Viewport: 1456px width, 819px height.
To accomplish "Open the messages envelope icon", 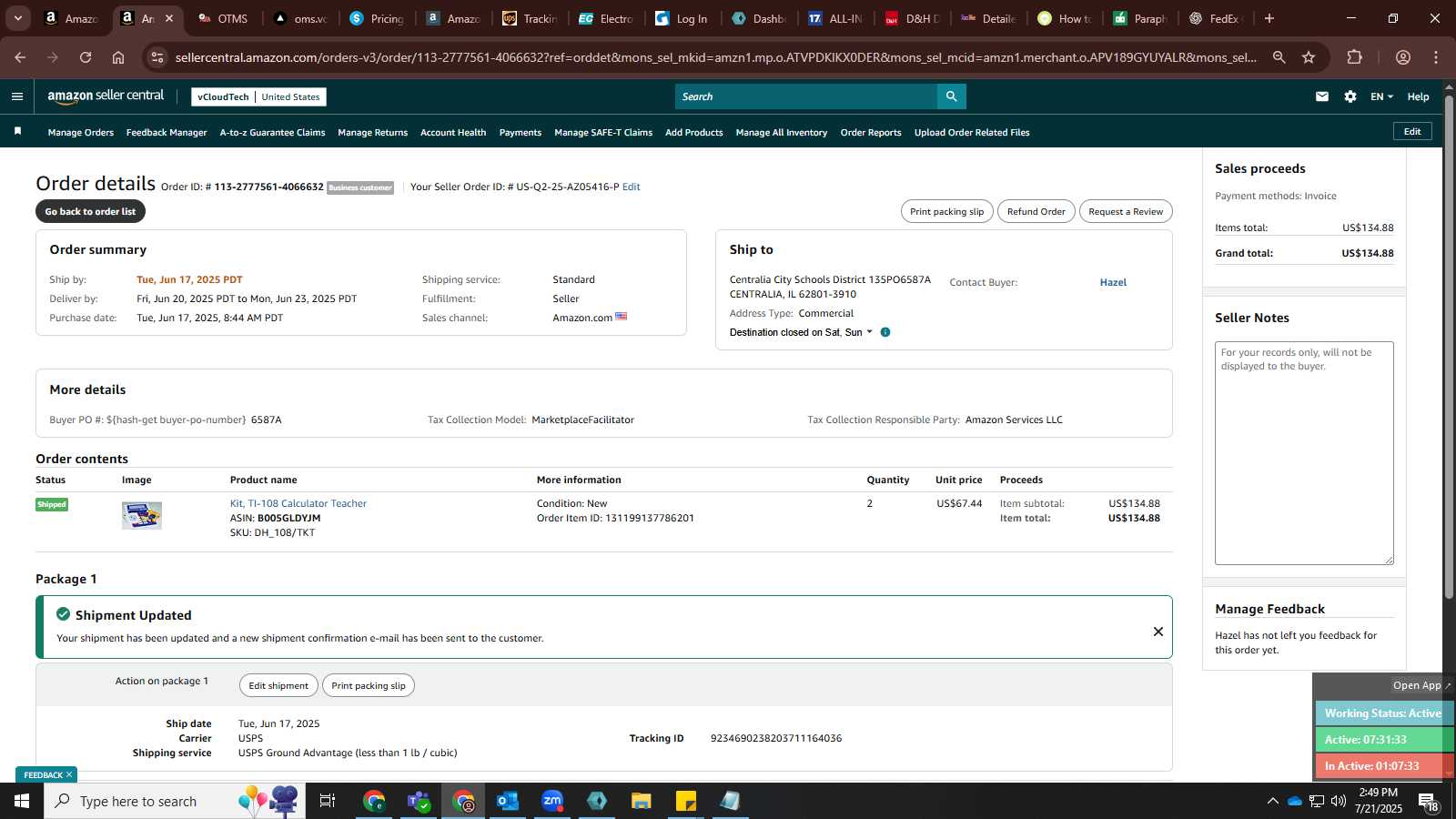I will click(1322, 96).
